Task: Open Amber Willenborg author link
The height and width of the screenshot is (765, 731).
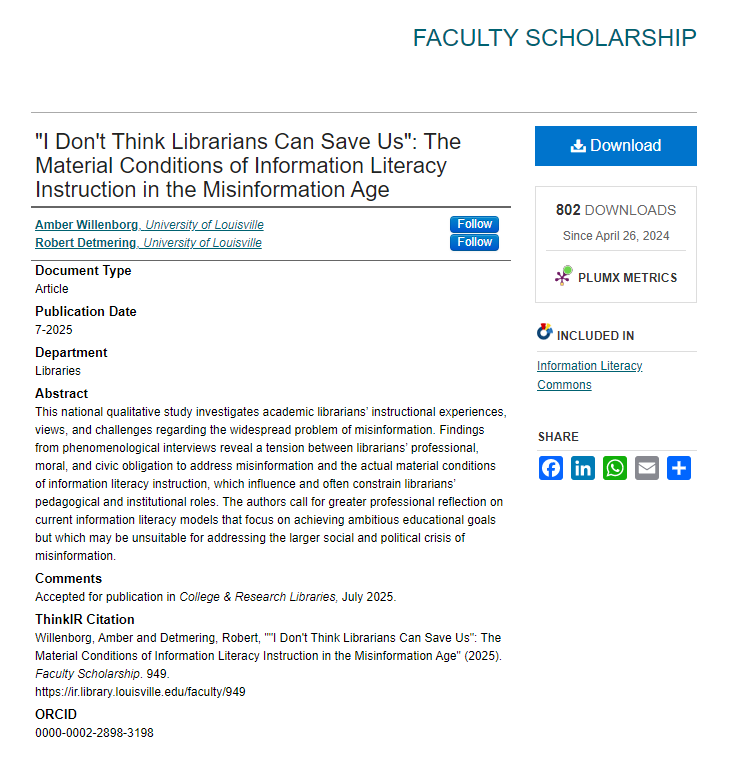Action: (87, 225)
